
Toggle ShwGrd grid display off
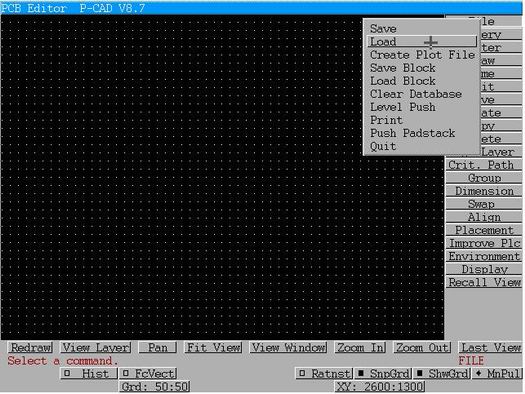click(442, 373)
